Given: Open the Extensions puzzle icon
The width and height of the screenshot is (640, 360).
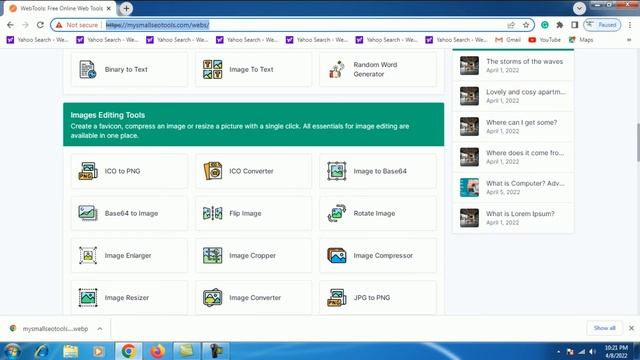Looking at the screenshot, I should (560, 25).
